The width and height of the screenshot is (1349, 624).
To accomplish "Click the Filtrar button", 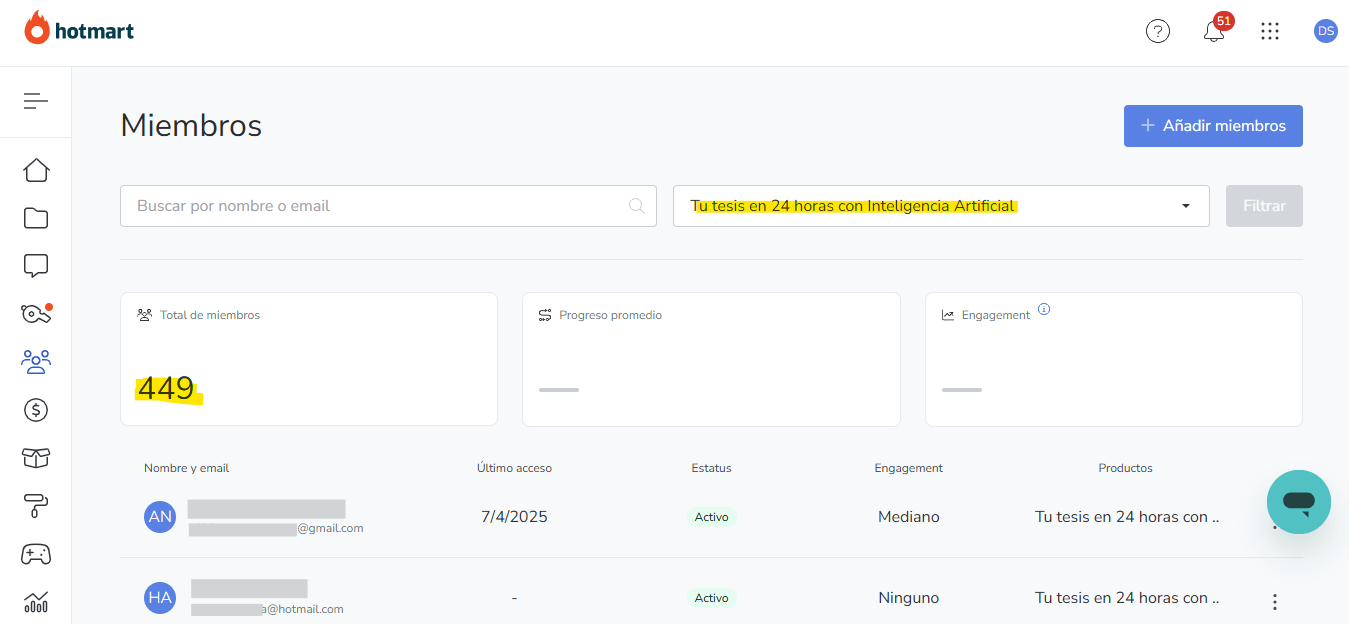I will pyautogui.click(x=1264, y=206).
